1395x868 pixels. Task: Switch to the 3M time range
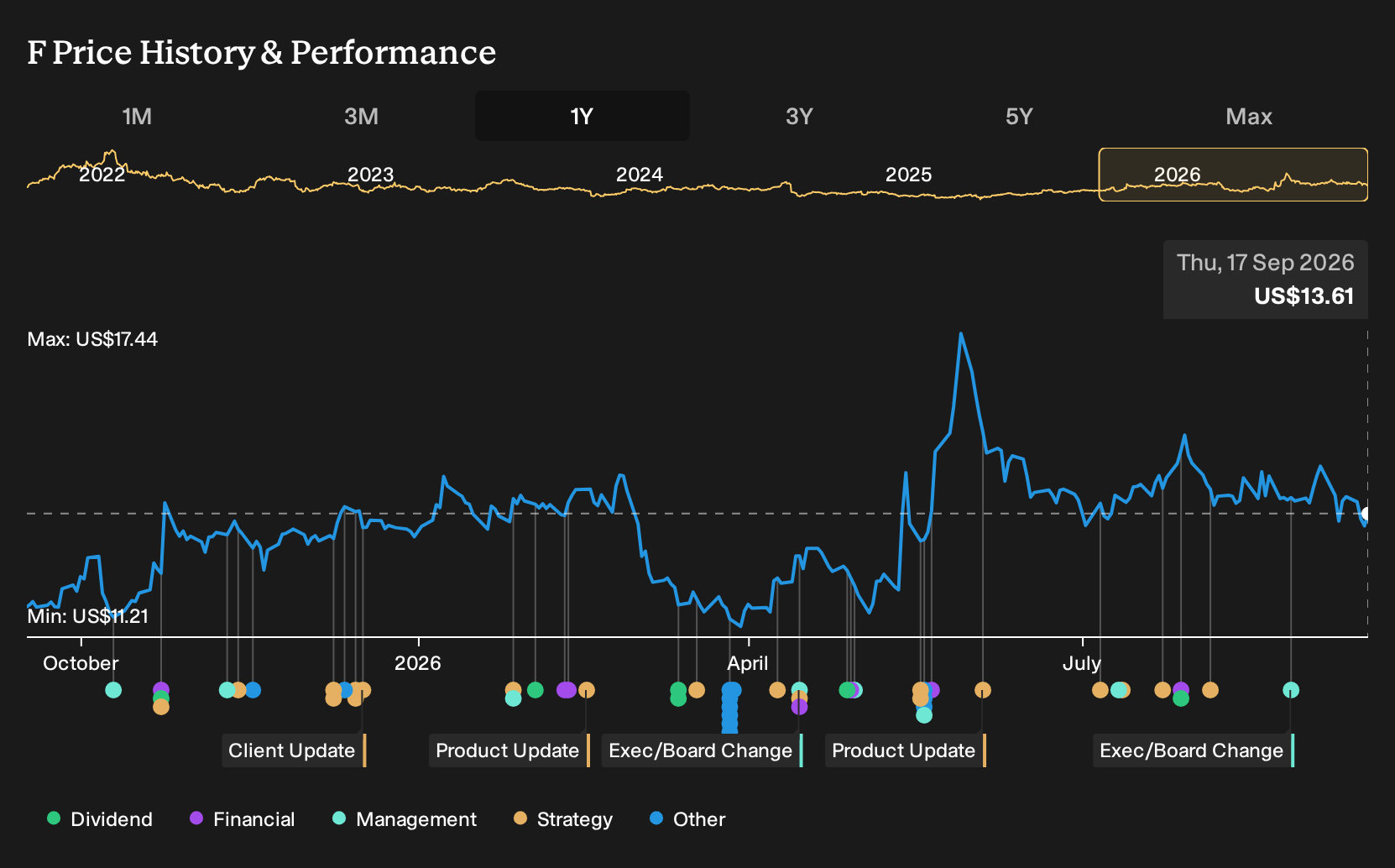tap(361, 116)
